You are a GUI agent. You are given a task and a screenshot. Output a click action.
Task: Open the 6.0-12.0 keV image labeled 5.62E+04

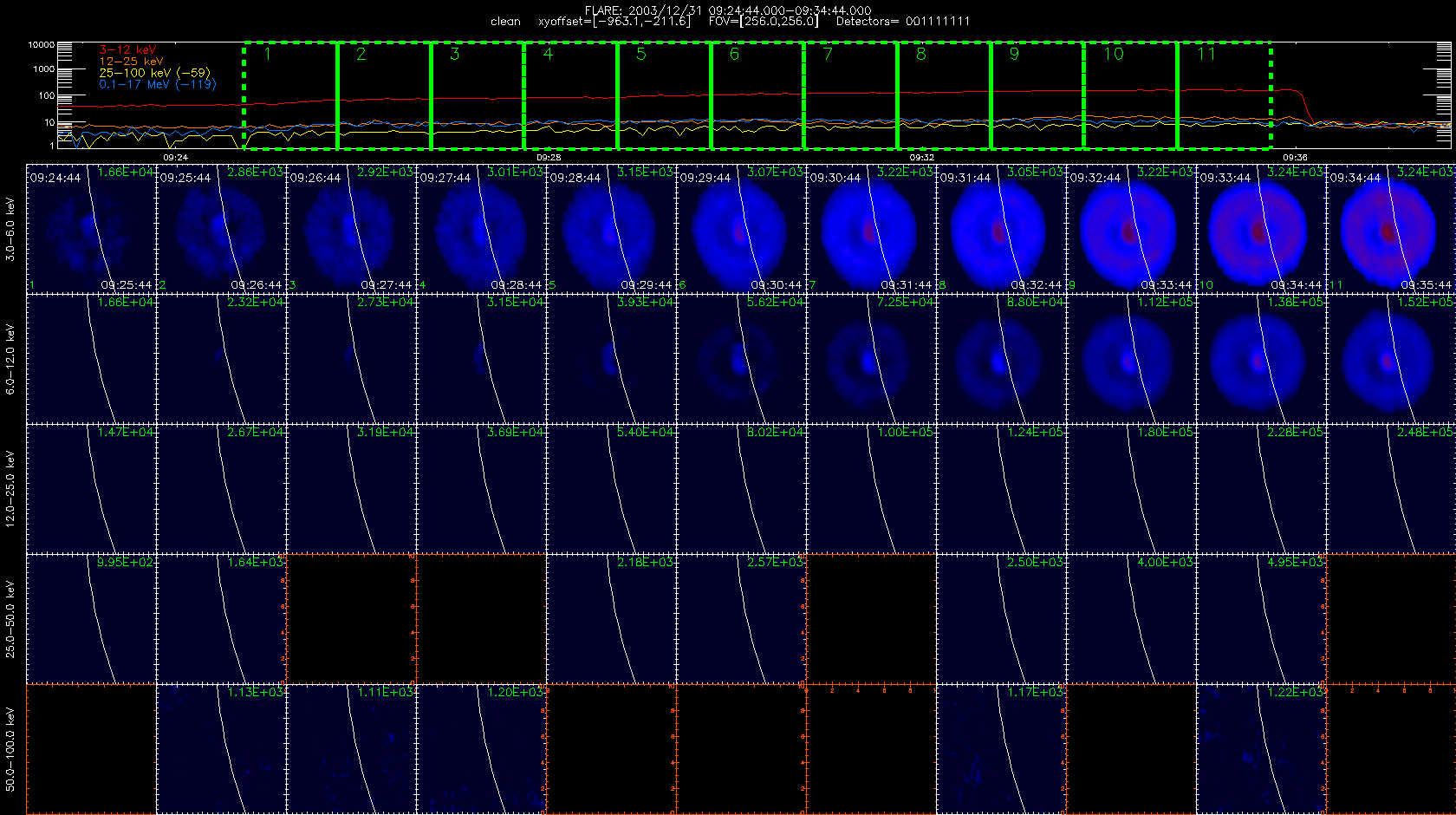pyautogui.click(x=741, y=359)
